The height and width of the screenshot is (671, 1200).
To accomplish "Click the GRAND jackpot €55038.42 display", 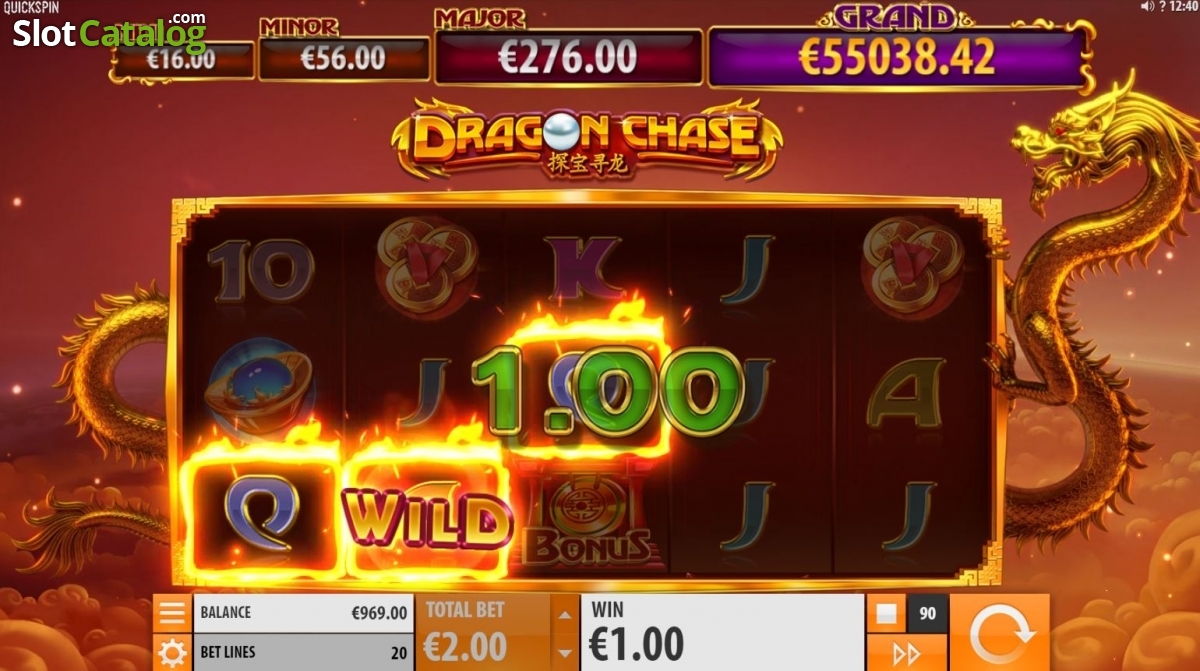I will tap(898, 56).
